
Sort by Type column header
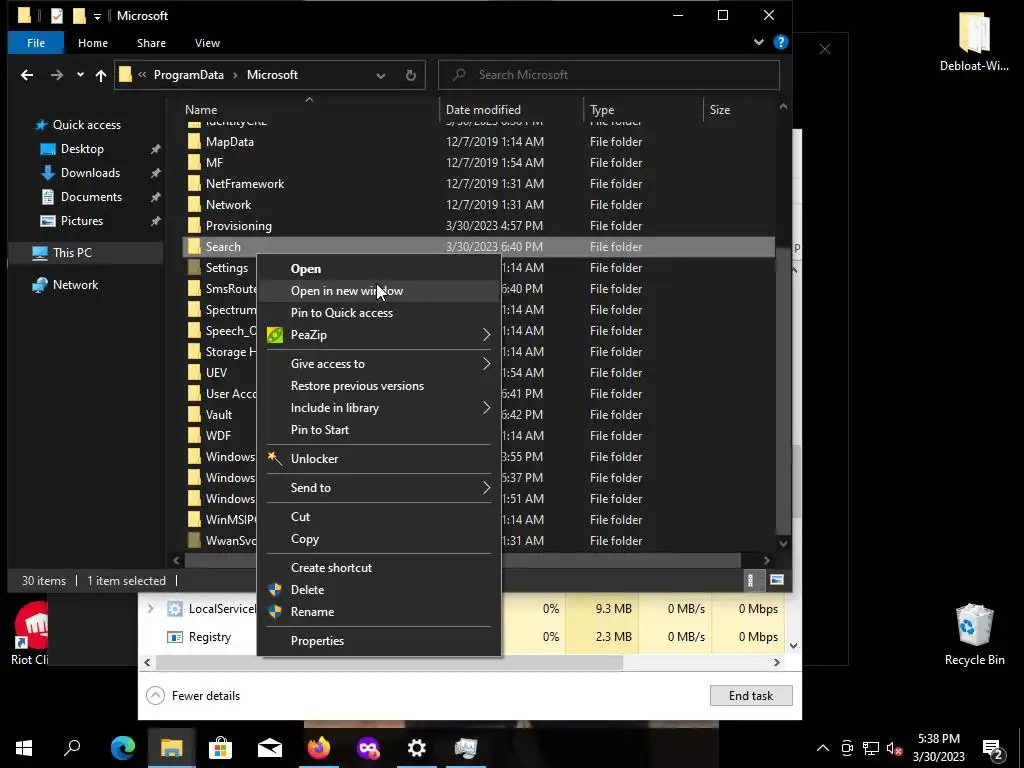[x=601, y=110]
